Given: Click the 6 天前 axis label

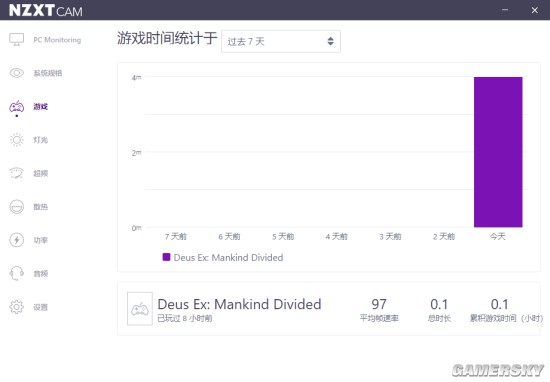Looking at the screenshot, I should coord(229,237).
